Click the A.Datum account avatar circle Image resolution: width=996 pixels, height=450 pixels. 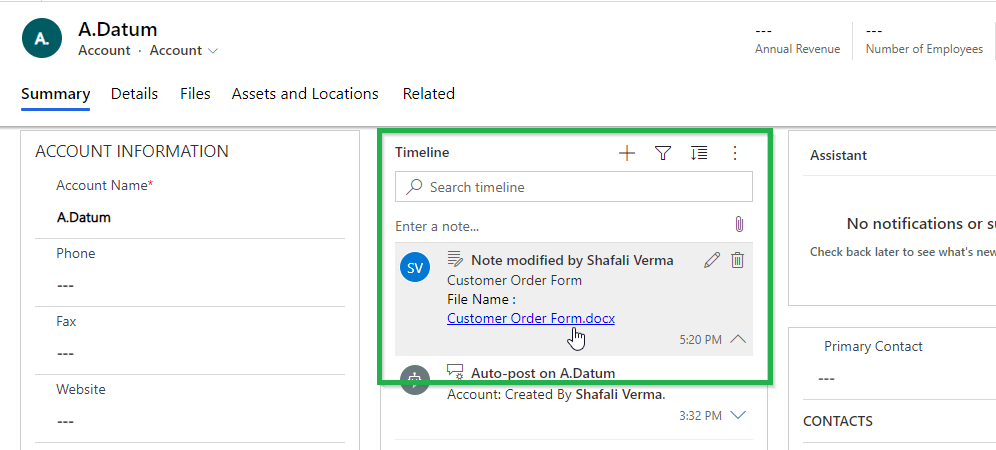pos(42,38)
